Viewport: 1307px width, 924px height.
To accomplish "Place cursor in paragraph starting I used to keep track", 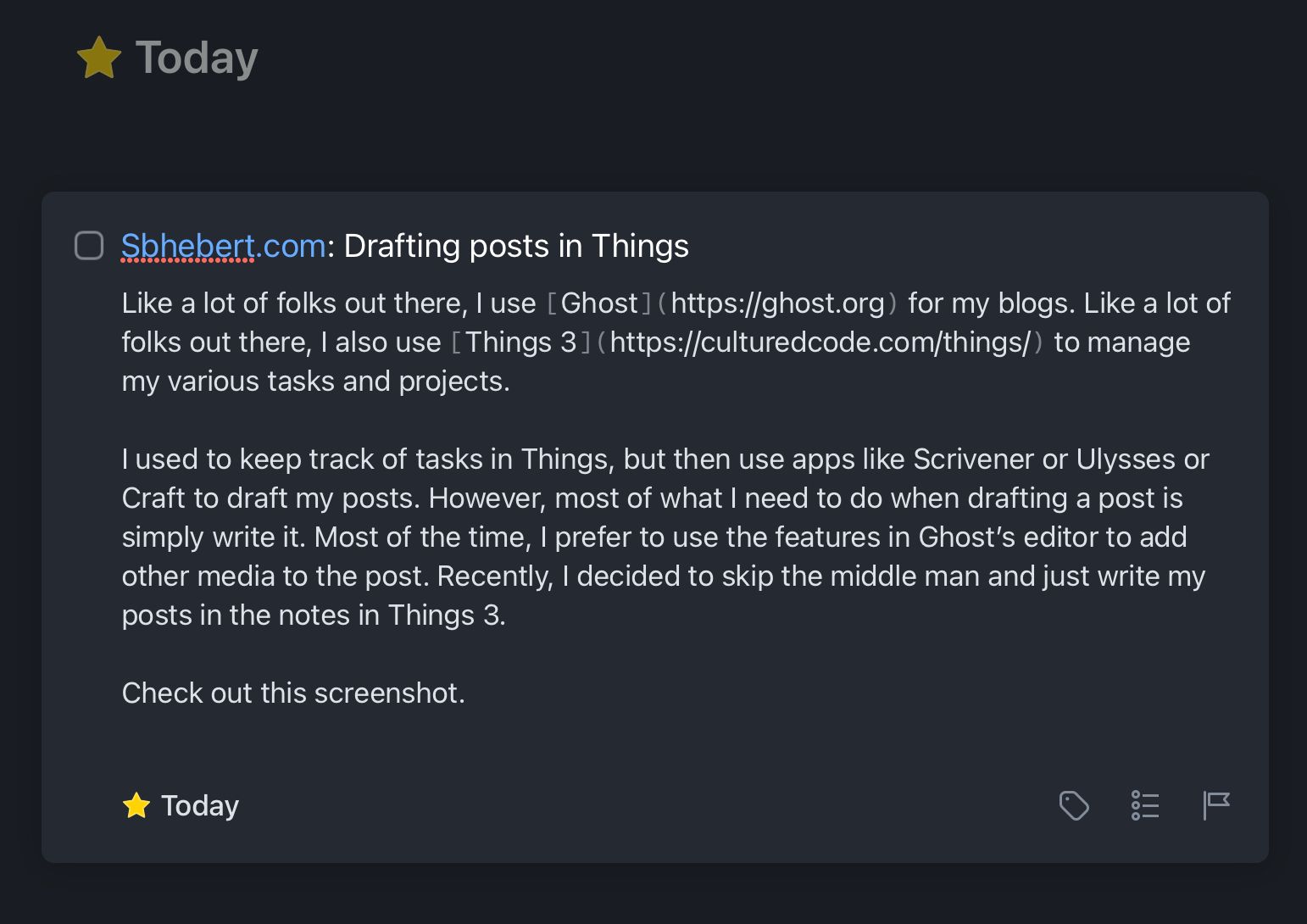I will [x=665, y=537].
